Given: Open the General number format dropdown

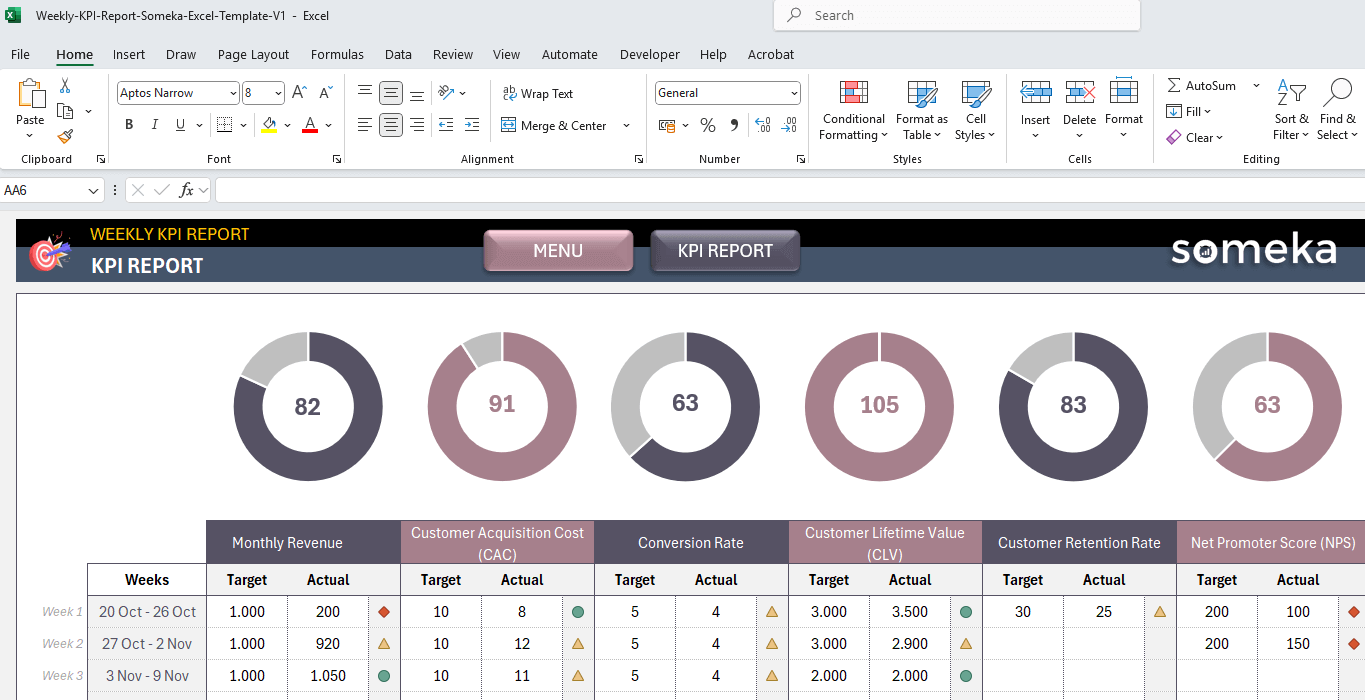Looking at the screenshot, I should pyautogui.click(x=794, y=93).
